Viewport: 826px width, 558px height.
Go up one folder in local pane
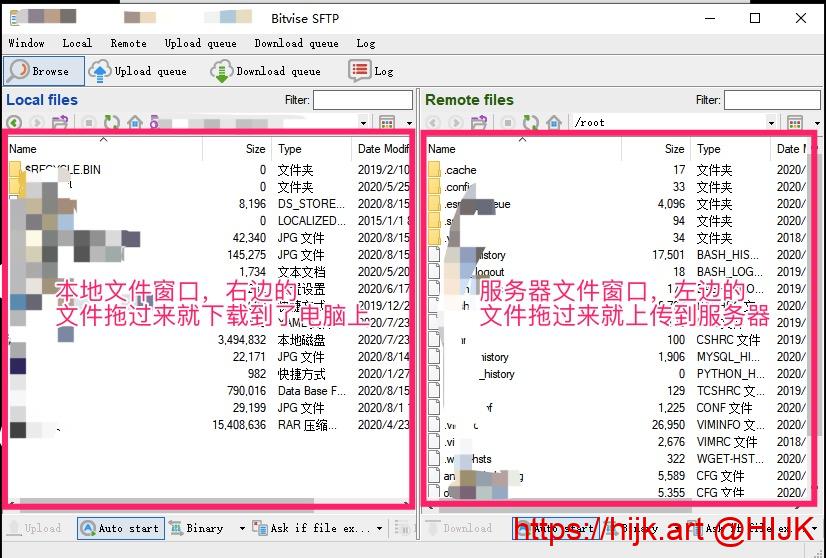(60, 123)
